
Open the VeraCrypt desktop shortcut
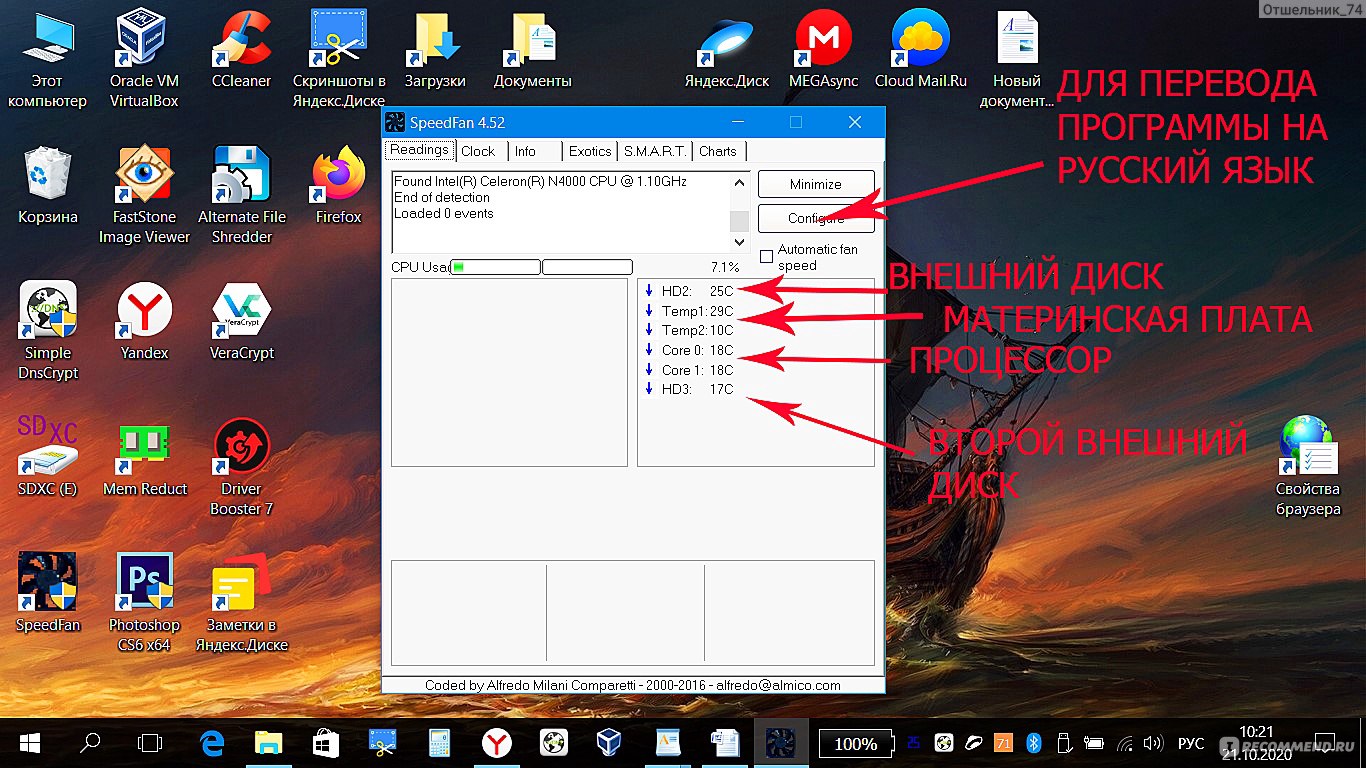tap(242, 322)
